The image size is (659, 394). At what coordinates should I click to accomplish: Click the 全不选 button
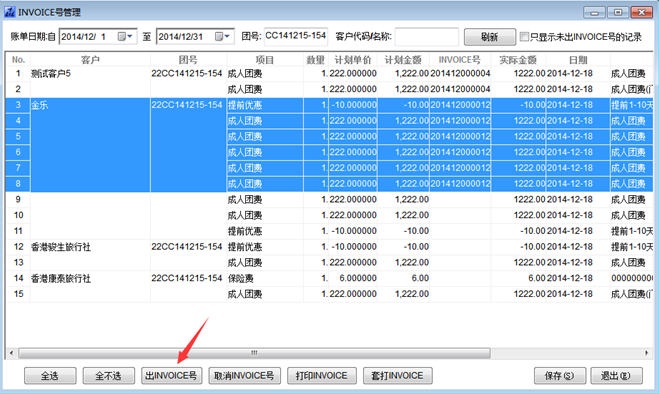click(x=108, y=375)
